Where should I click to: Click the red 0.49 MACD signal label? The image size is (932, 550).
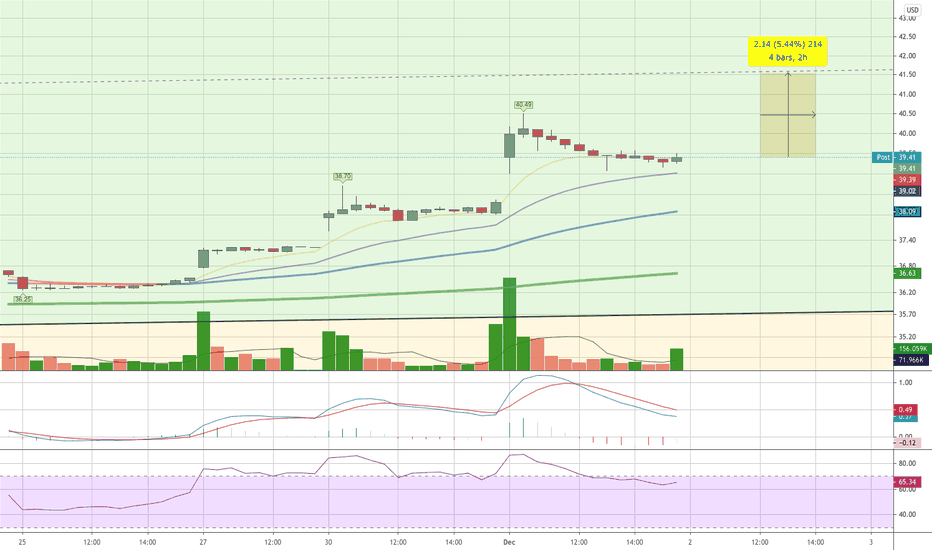pyautogui.click(x=905, y=410)
